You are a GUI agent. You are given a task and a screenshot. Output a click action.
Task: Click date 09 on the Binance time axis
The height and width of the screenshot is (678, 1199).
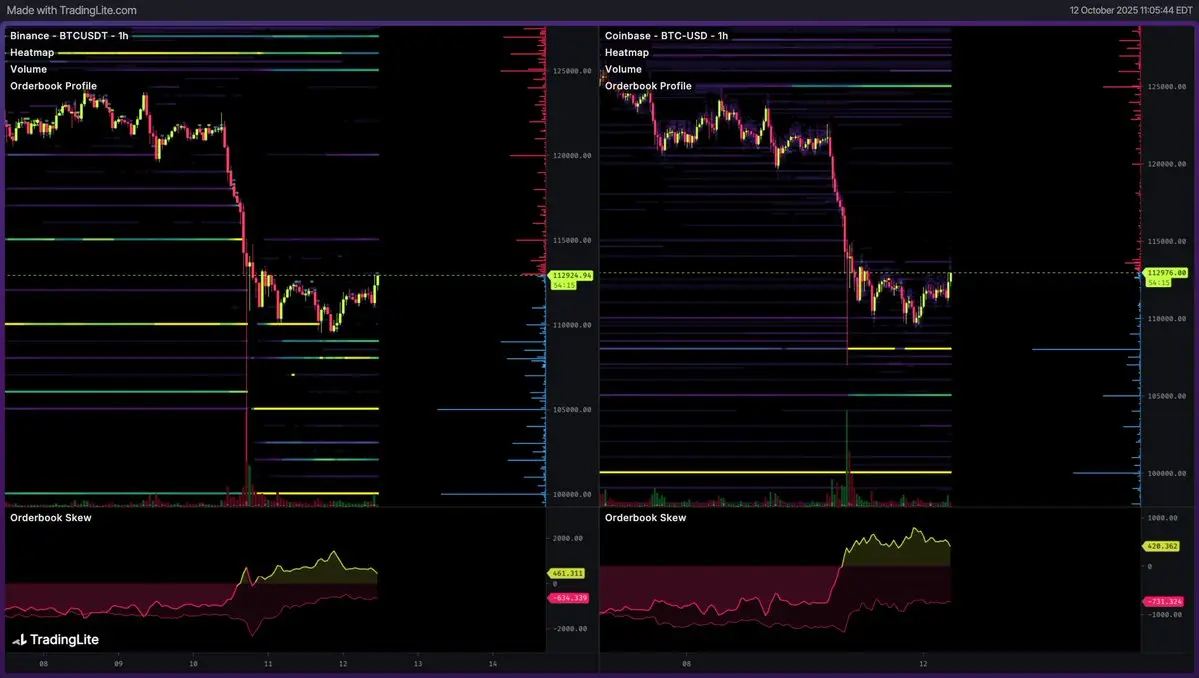coord(118,664)
